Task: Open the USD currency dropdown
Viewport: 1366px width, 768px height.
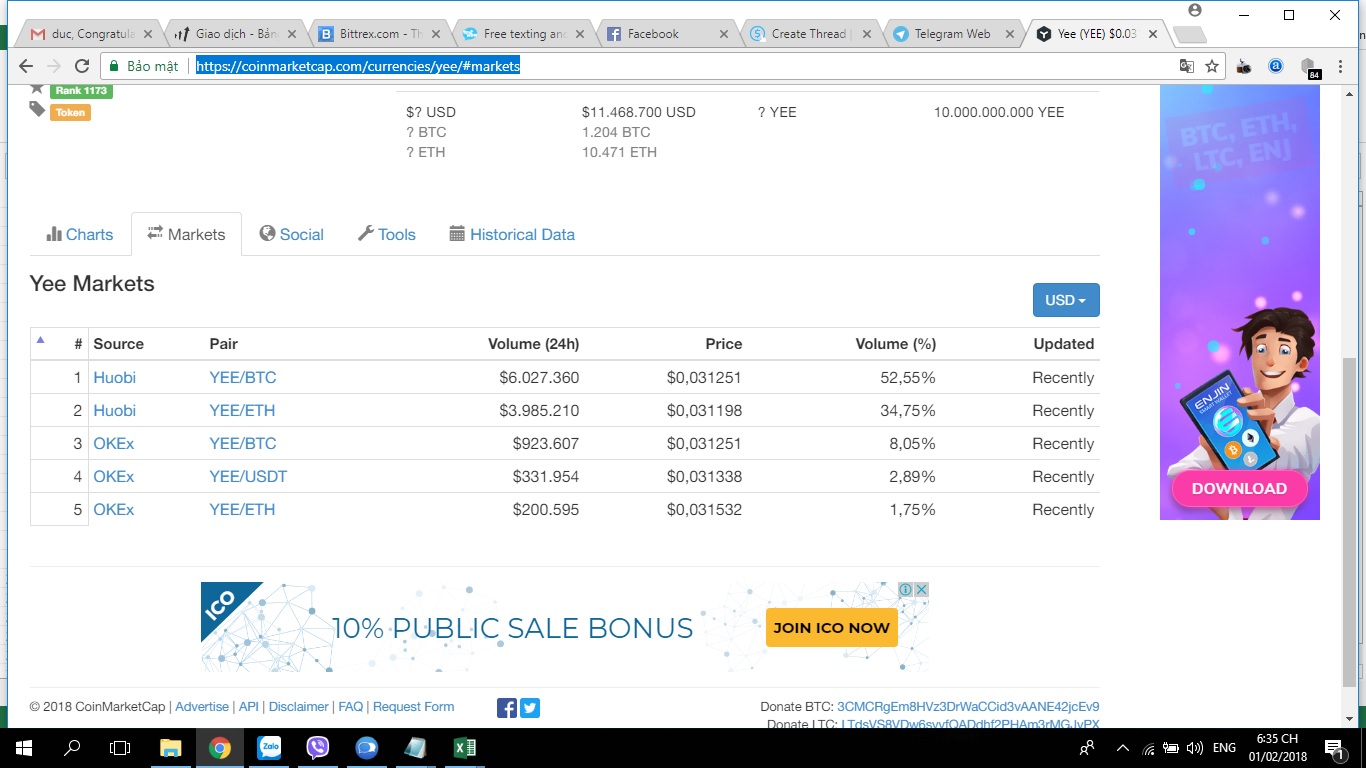Action: pyautogui.click(x=1066, y=300)
